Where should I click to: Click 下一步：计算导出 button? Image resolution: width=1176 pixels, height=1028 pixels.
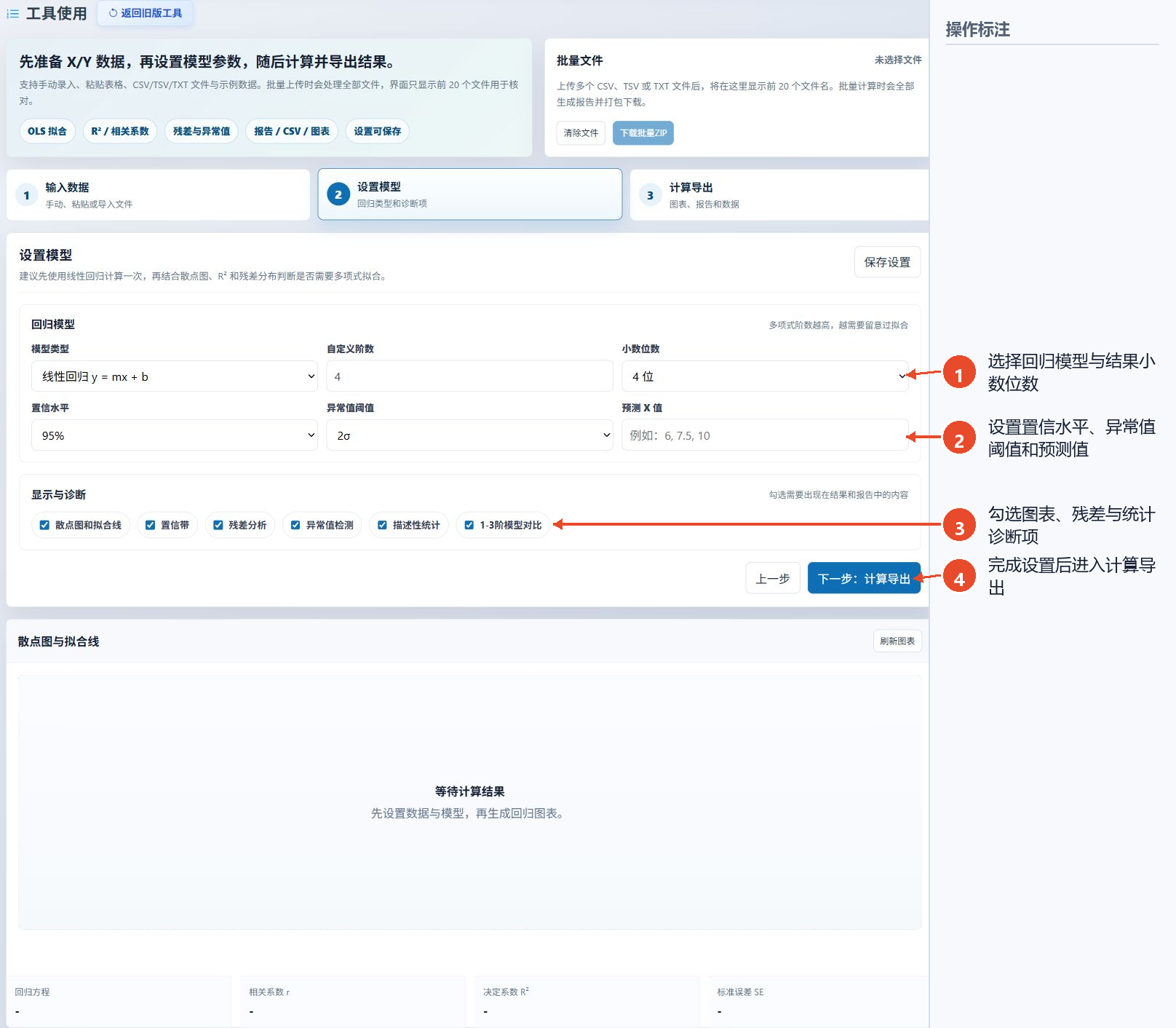coord(864,578)
